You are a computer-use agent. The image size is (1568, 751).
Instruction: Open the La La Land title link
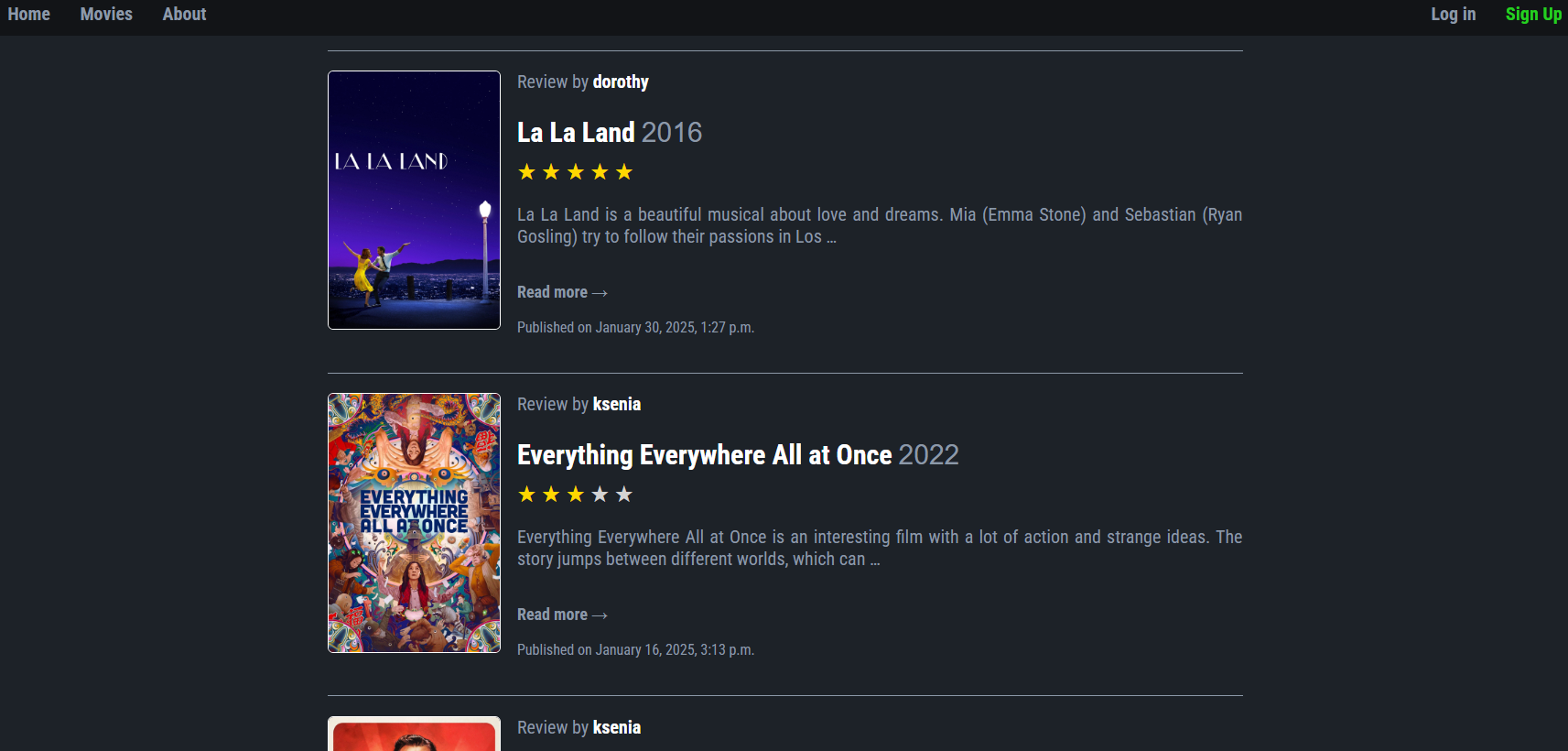click(x=576, y=133)
